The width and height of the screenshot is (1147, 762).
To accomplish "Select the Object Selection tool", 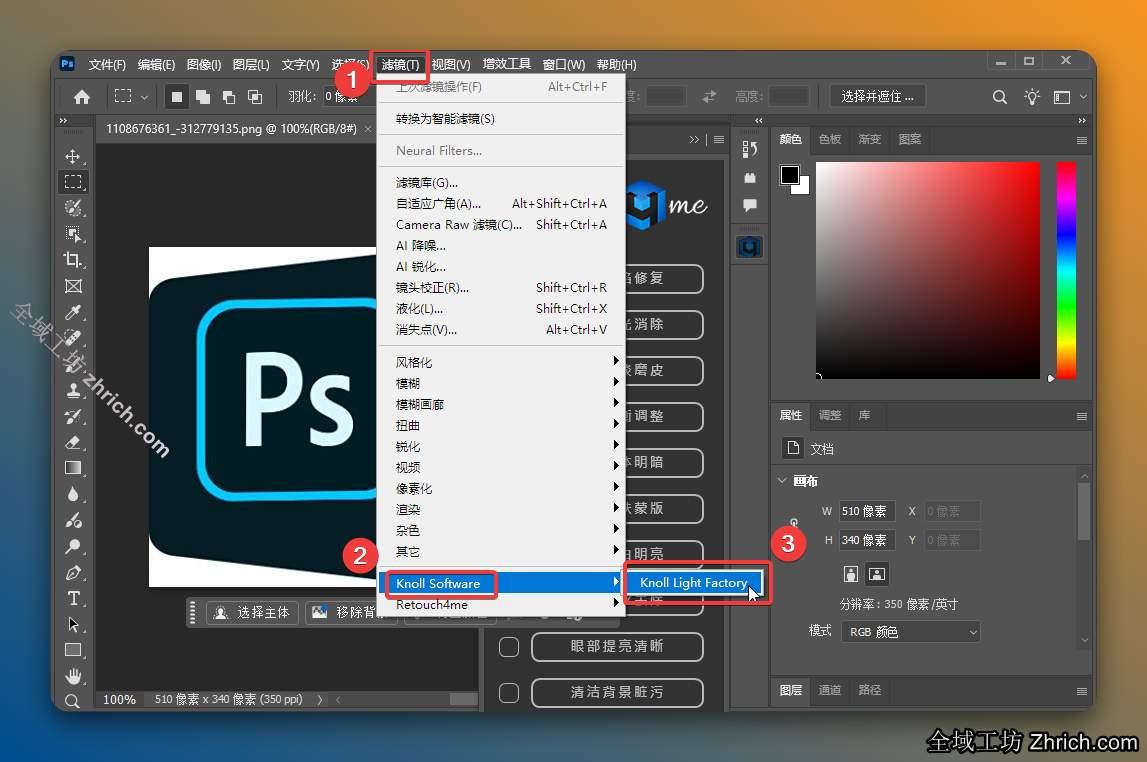I will (x=72, y=234).
